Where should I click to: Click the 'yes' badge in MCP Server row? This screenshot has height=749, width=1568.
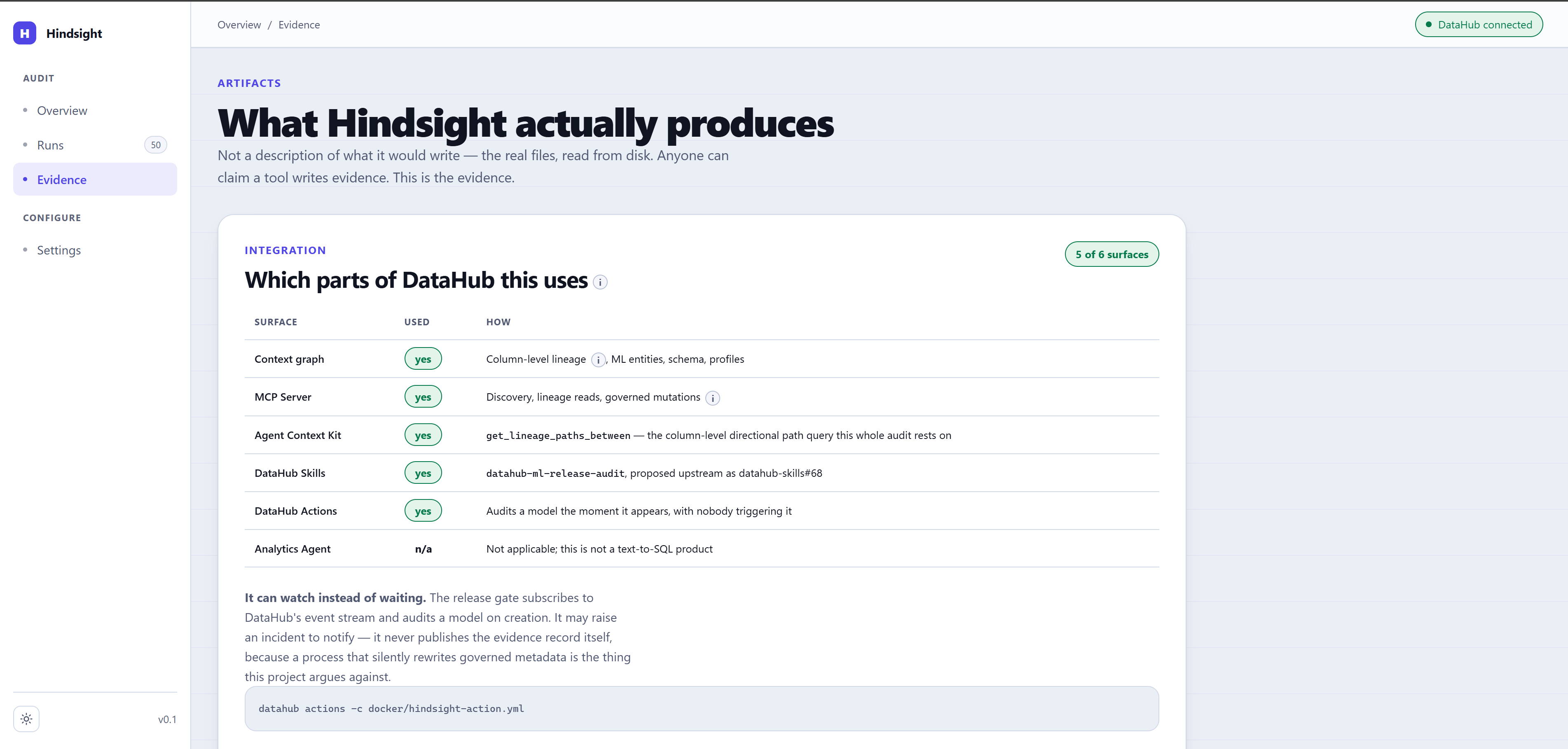coord(423,397)
